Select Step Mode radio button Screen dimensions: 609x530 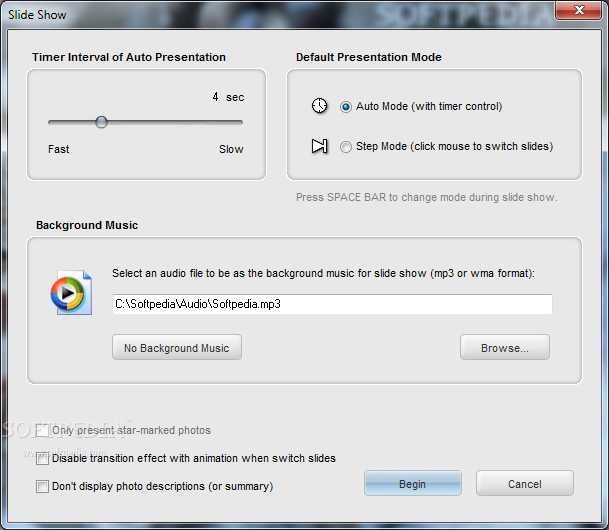coord(346,147)
